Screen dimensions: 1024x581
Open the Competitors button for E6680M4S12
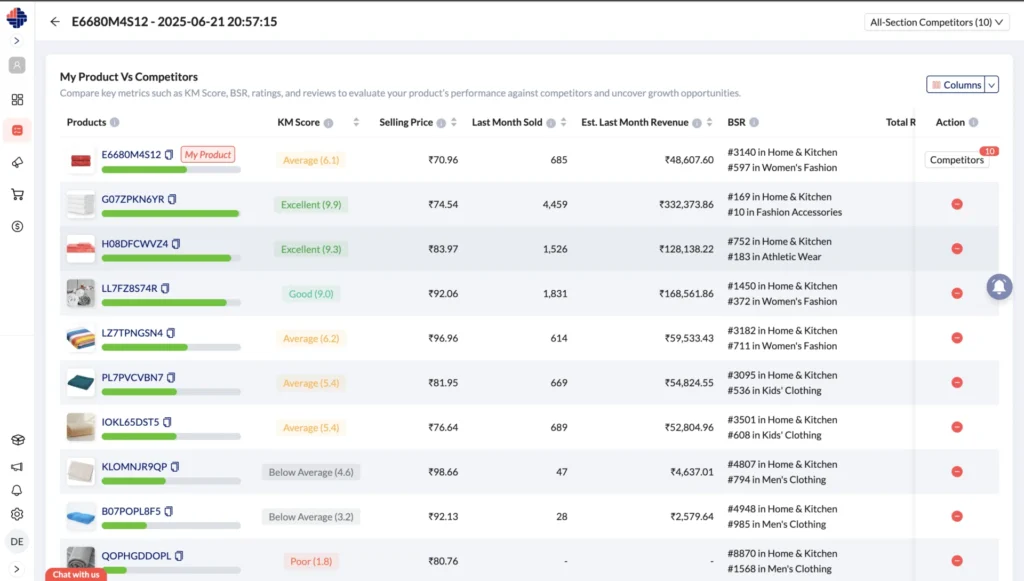(957, 160)
